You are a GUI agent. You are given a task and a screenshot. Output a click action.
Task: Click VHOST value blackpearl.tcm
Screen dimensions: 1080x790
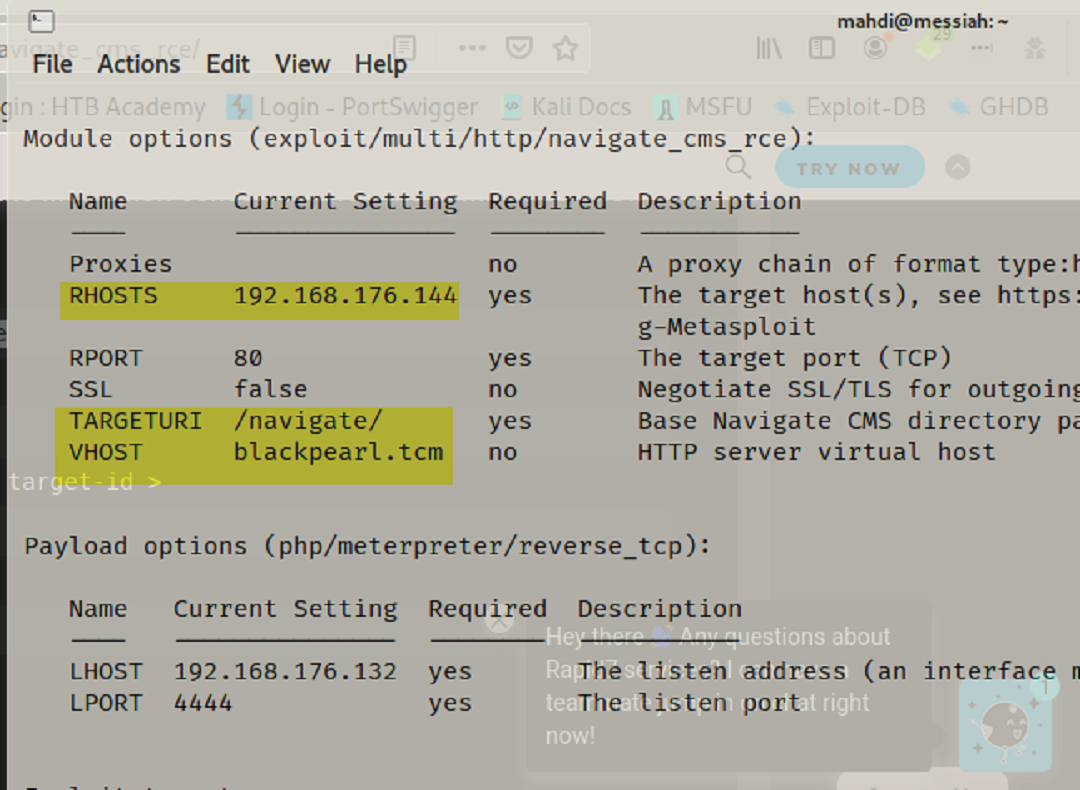(338, 453)
